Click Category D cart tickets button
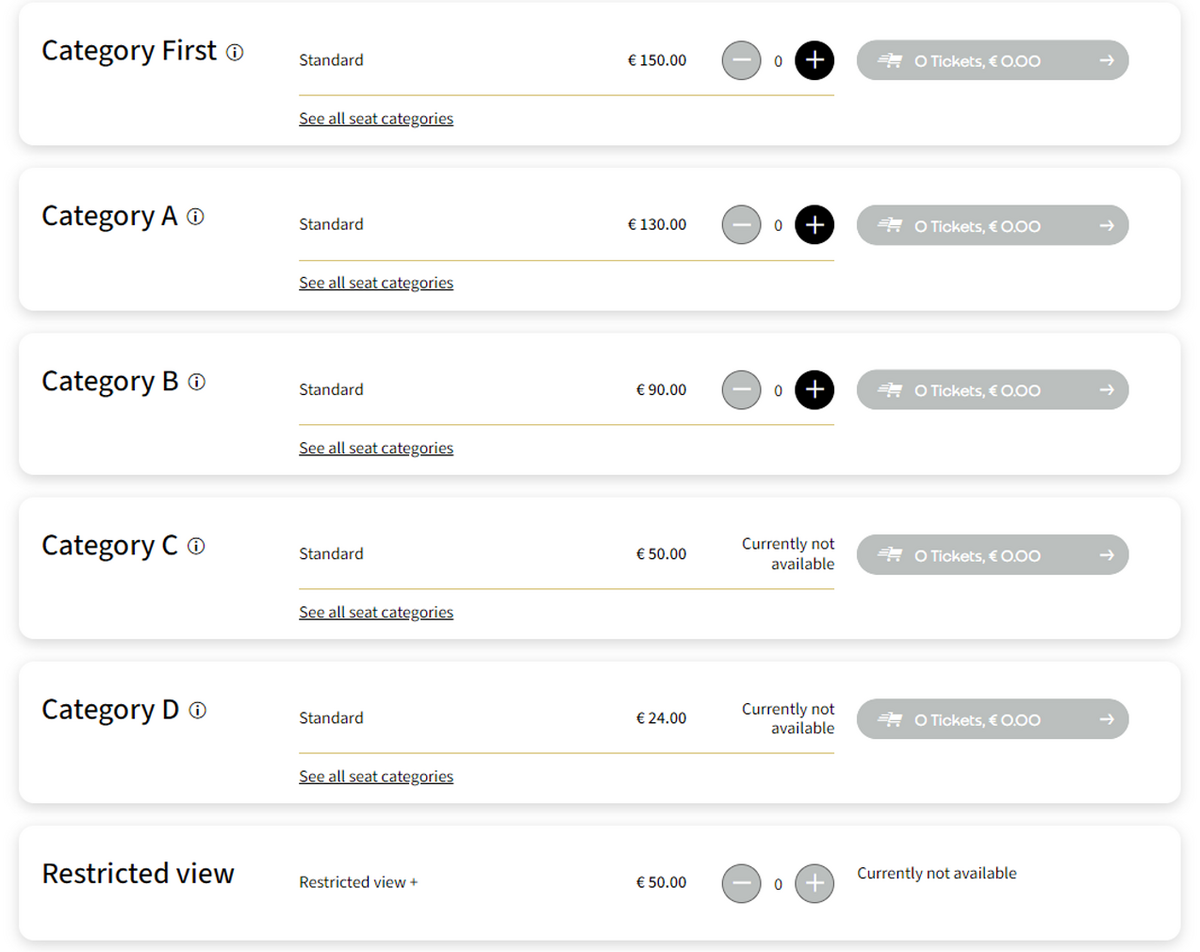This screenshot has height=952, width=1200. [x=992, y=720]
